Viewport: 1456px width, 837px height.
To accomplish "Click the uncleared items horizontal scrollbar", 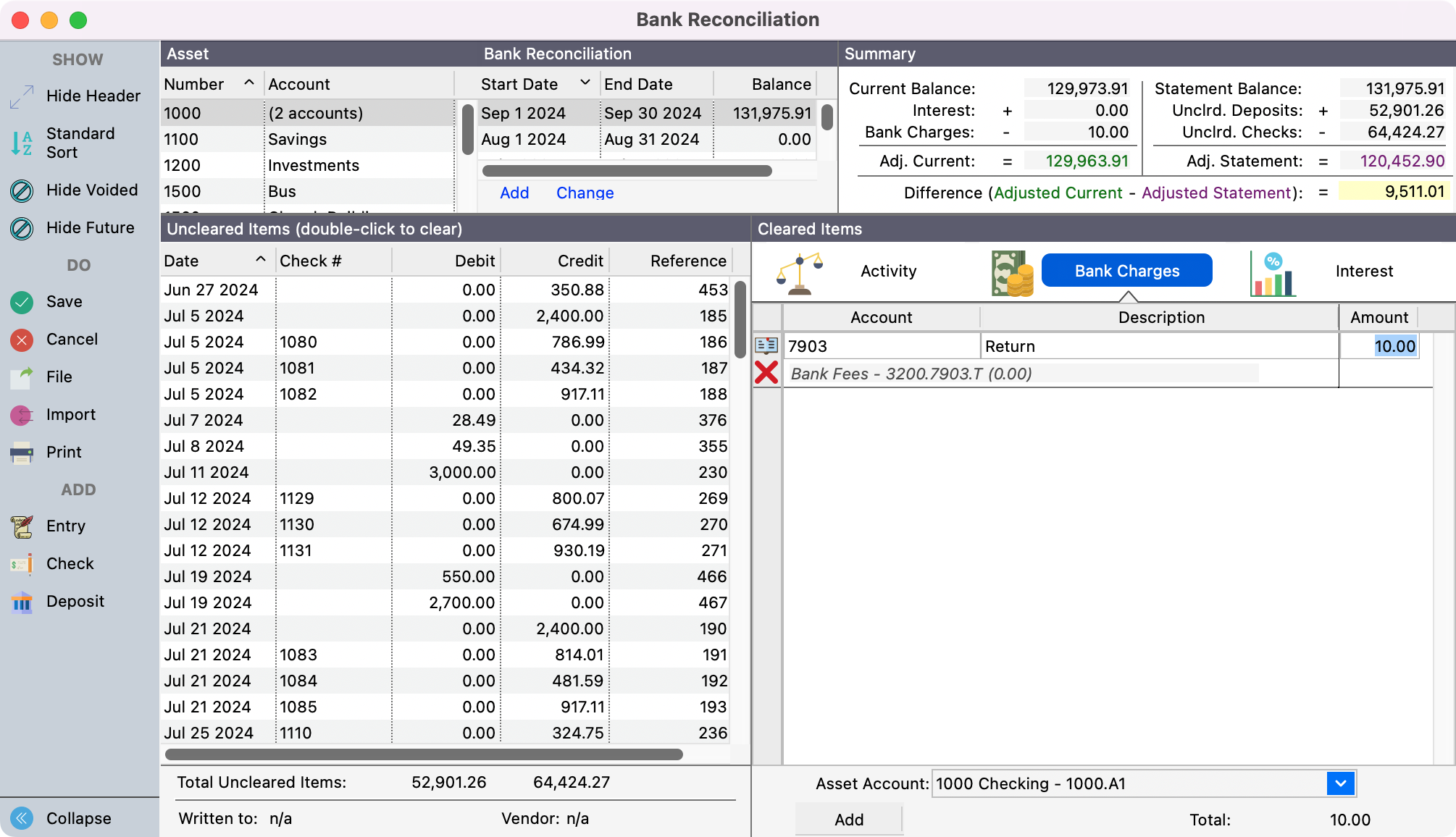I will 424,754.
